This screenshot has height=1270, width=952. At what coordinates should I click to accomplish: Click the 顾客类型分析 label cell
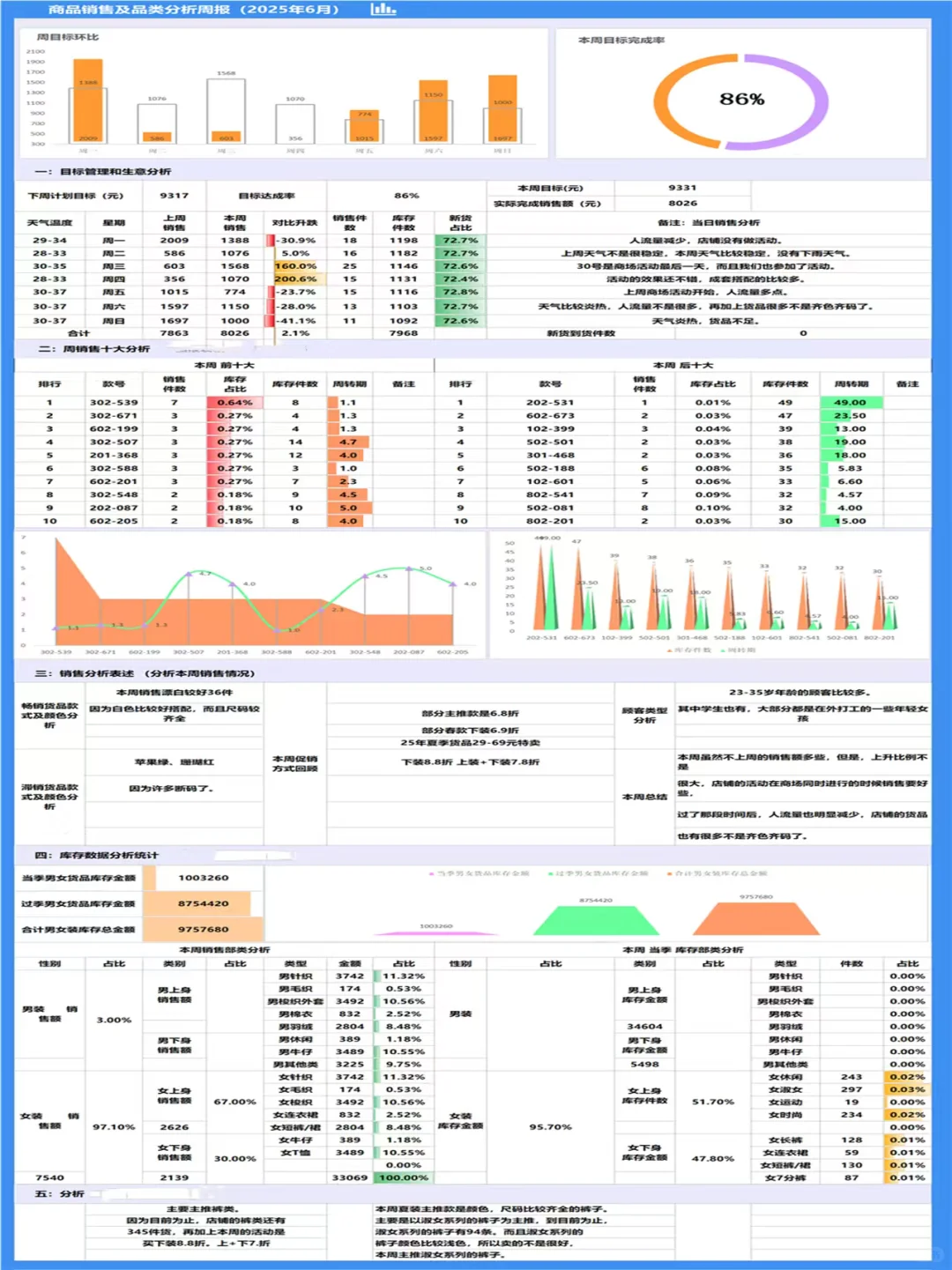pyautogui.click(x=644, y=715)
